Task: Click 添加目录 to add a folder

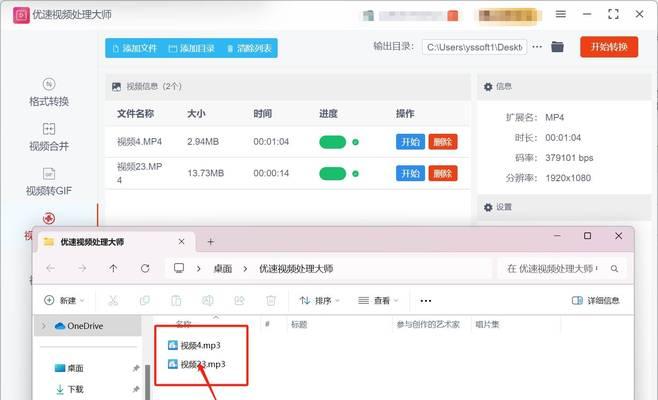Action: (x=191, y=48)
